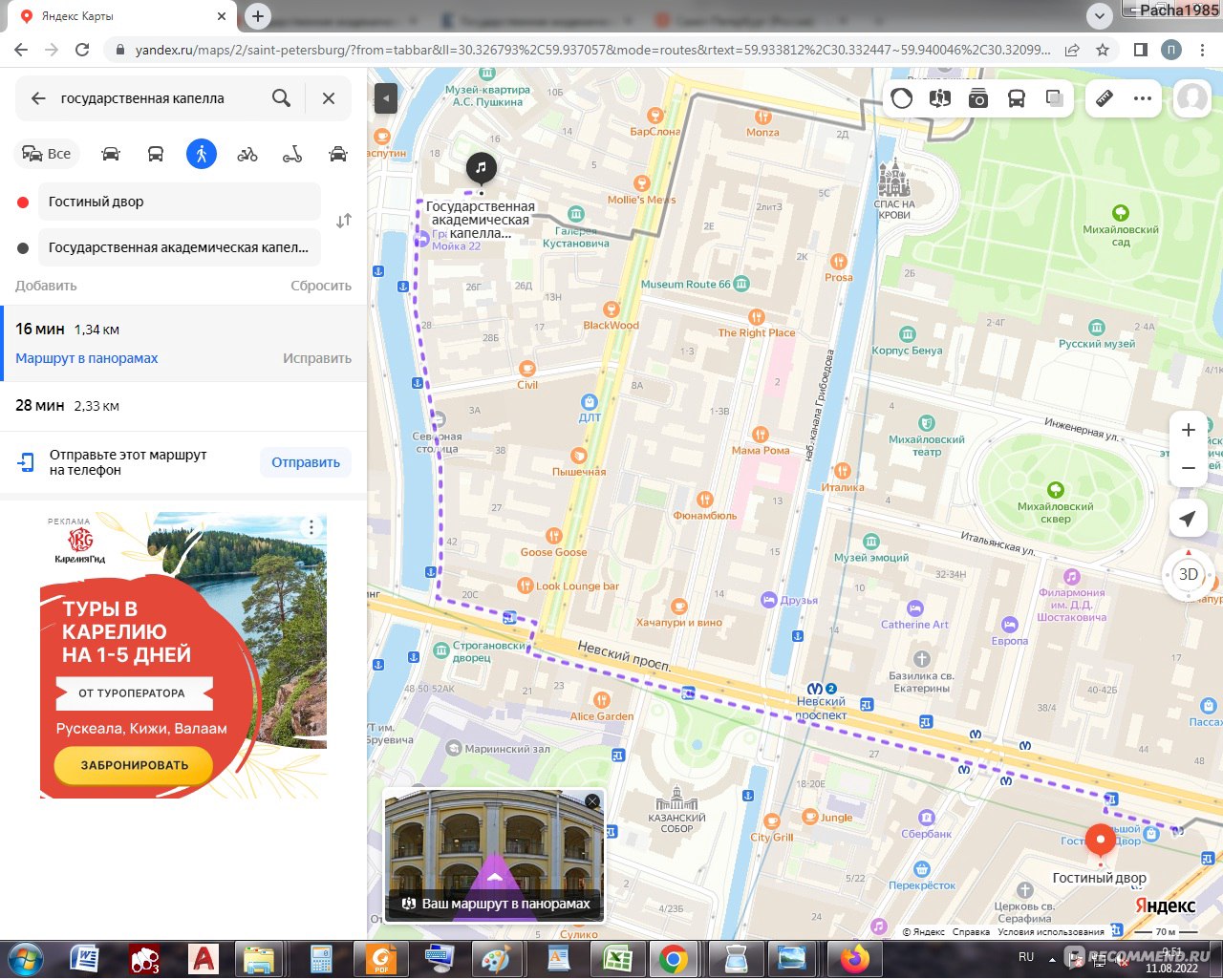Click 'ЗАБРОНИРОВАТЬ' button in the Karelia ad
The width and height of the screenshot is (1223, 980).
pos(134,765)
